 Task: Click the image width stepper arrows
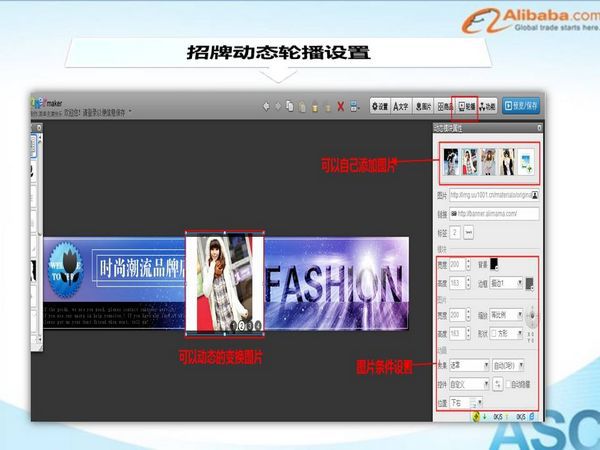pyautogui.click(x=468, y=315)
